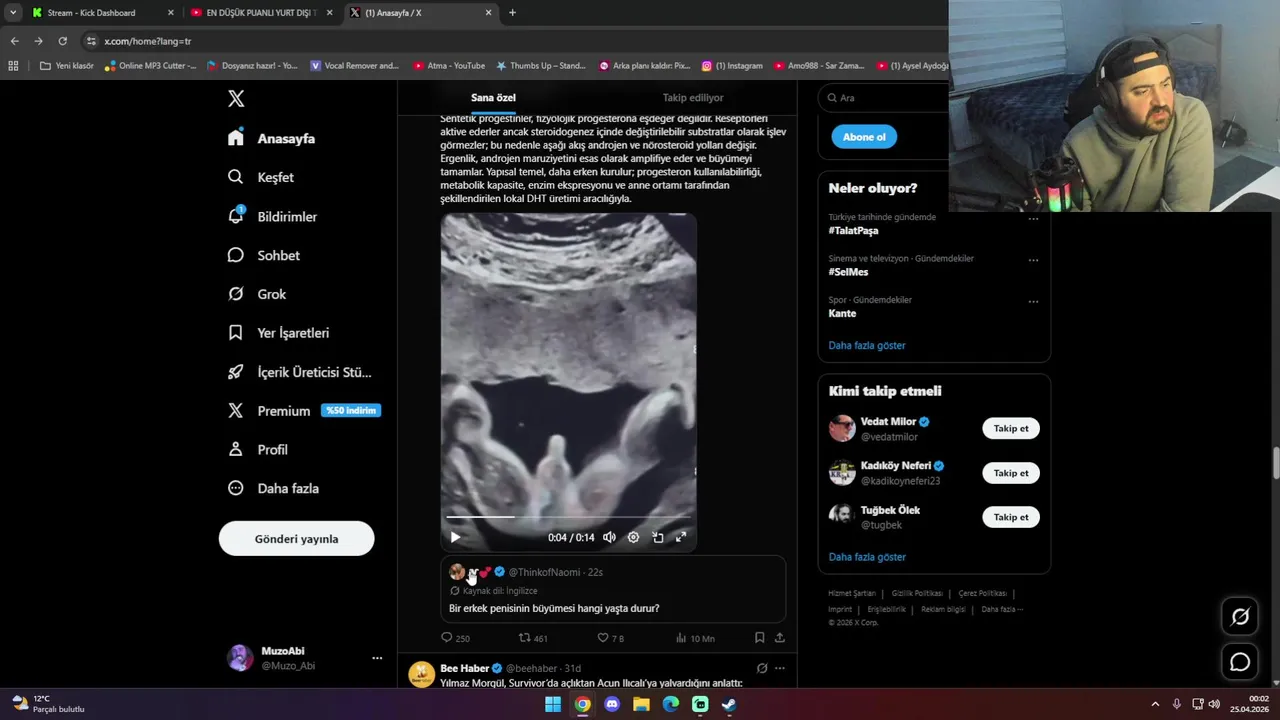The height and width of the screenshot is (720, 1280).
Task: Show more follow suggestions link
Action: (x=867, y=557)
